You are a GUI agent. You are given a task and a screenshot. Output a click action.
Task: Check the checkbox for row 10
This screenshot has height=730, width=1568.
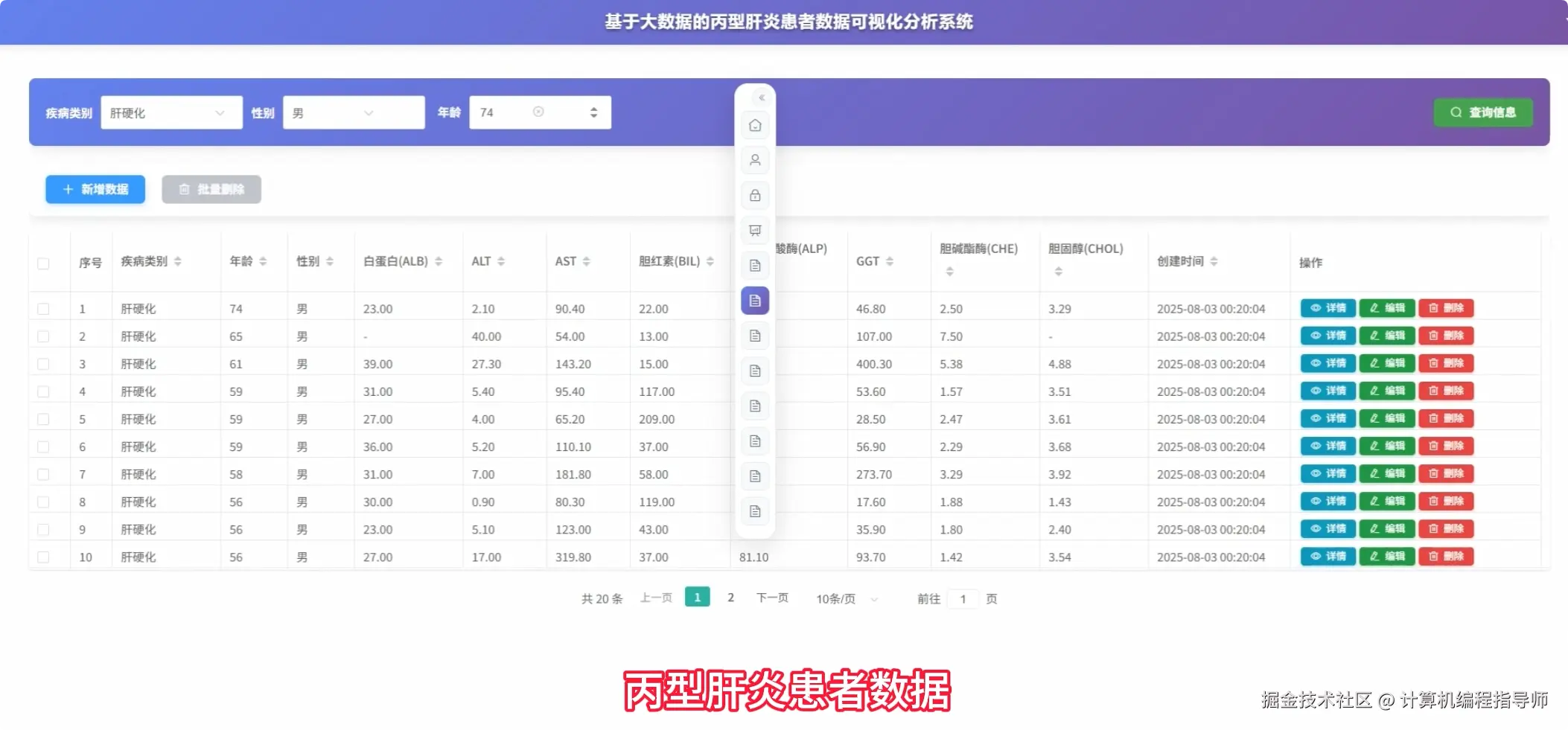pos(43,557)
